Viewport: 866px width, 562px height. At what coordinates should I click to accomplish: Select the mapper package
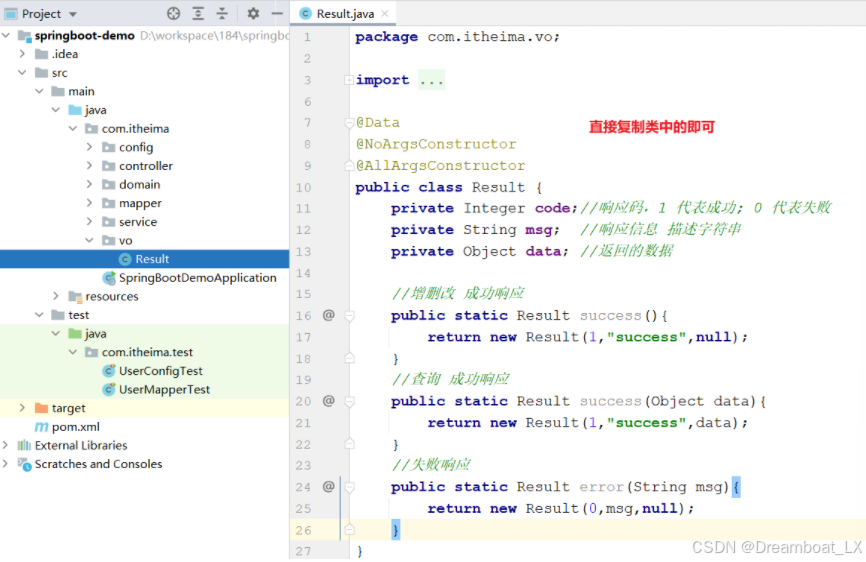[140, 203]
